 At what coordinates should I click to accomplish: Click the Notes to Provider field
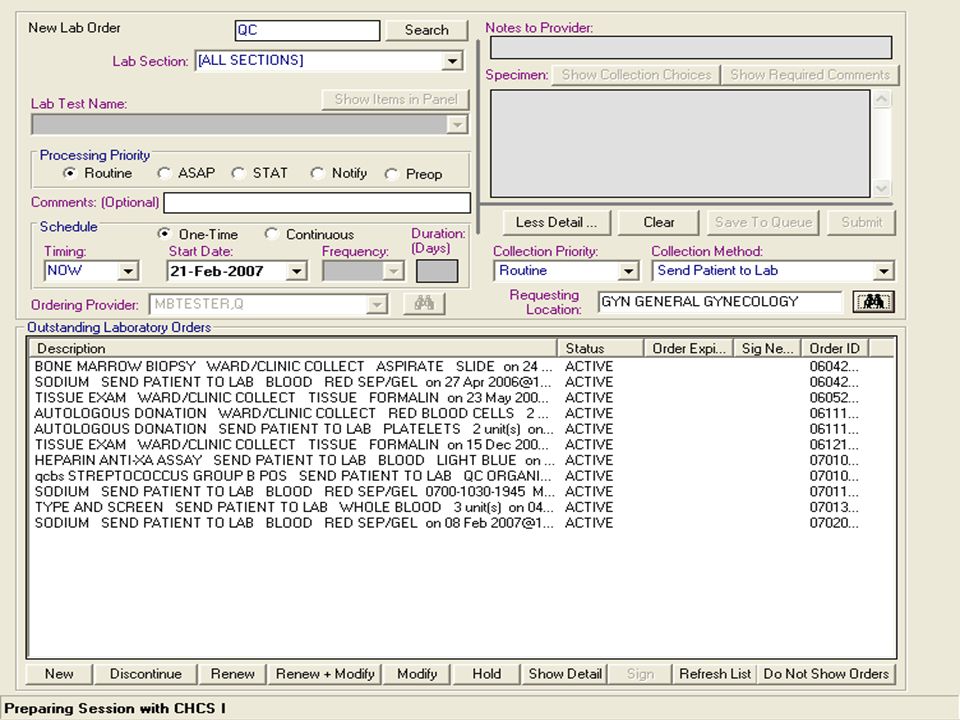(691, 48)
